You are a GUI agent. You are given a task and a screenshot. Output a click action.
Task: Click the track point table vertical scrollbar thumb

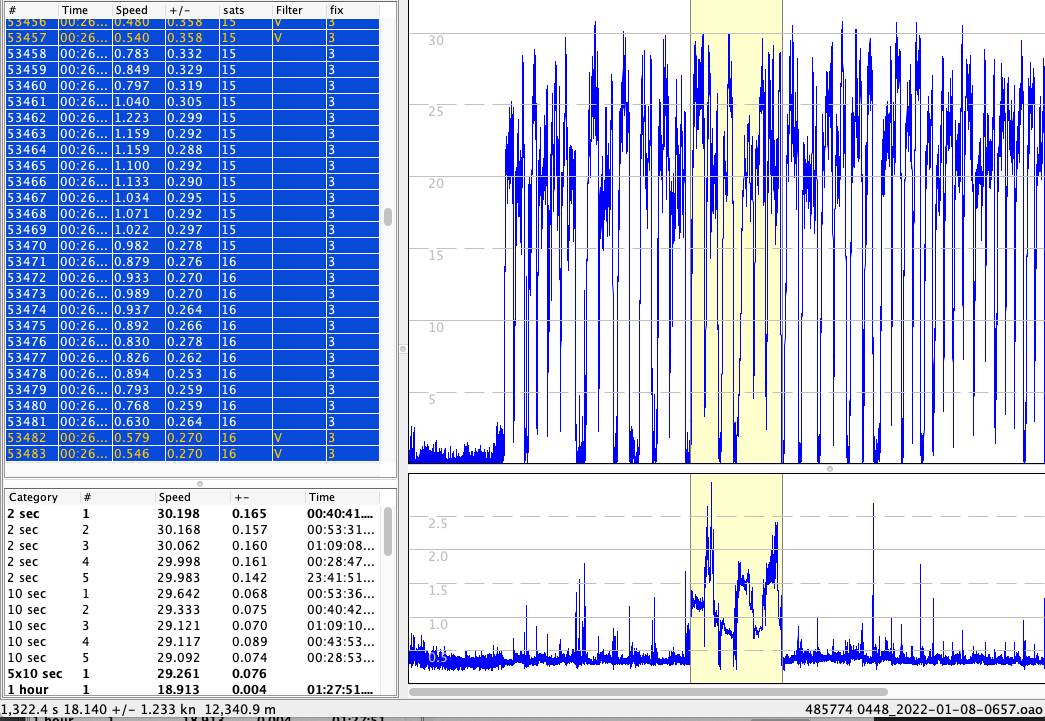(388, 217)
